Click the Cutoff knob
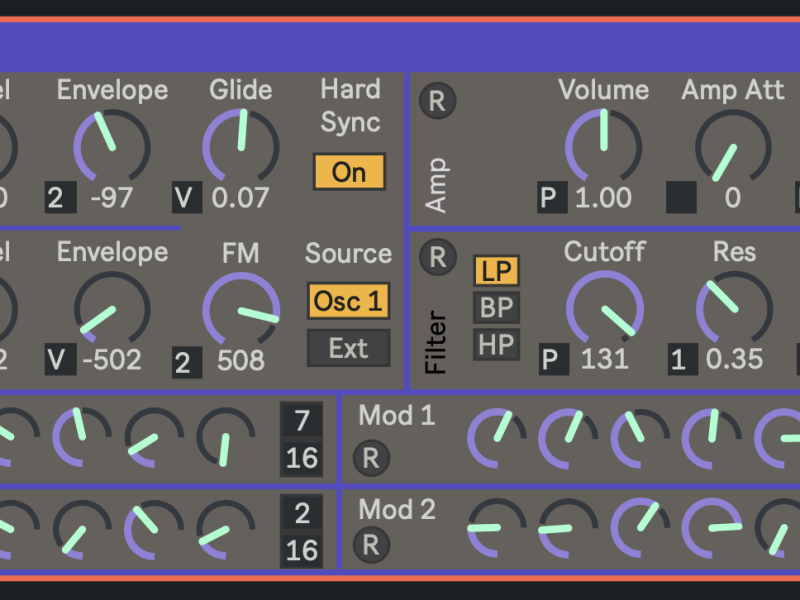This screenshot has width=800, height=600. (604, 308)
